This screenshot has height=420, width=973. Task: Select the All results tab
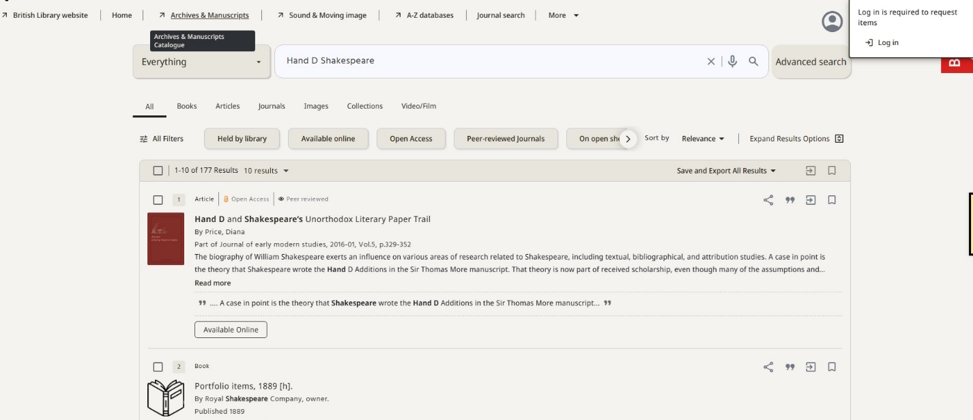150,107
